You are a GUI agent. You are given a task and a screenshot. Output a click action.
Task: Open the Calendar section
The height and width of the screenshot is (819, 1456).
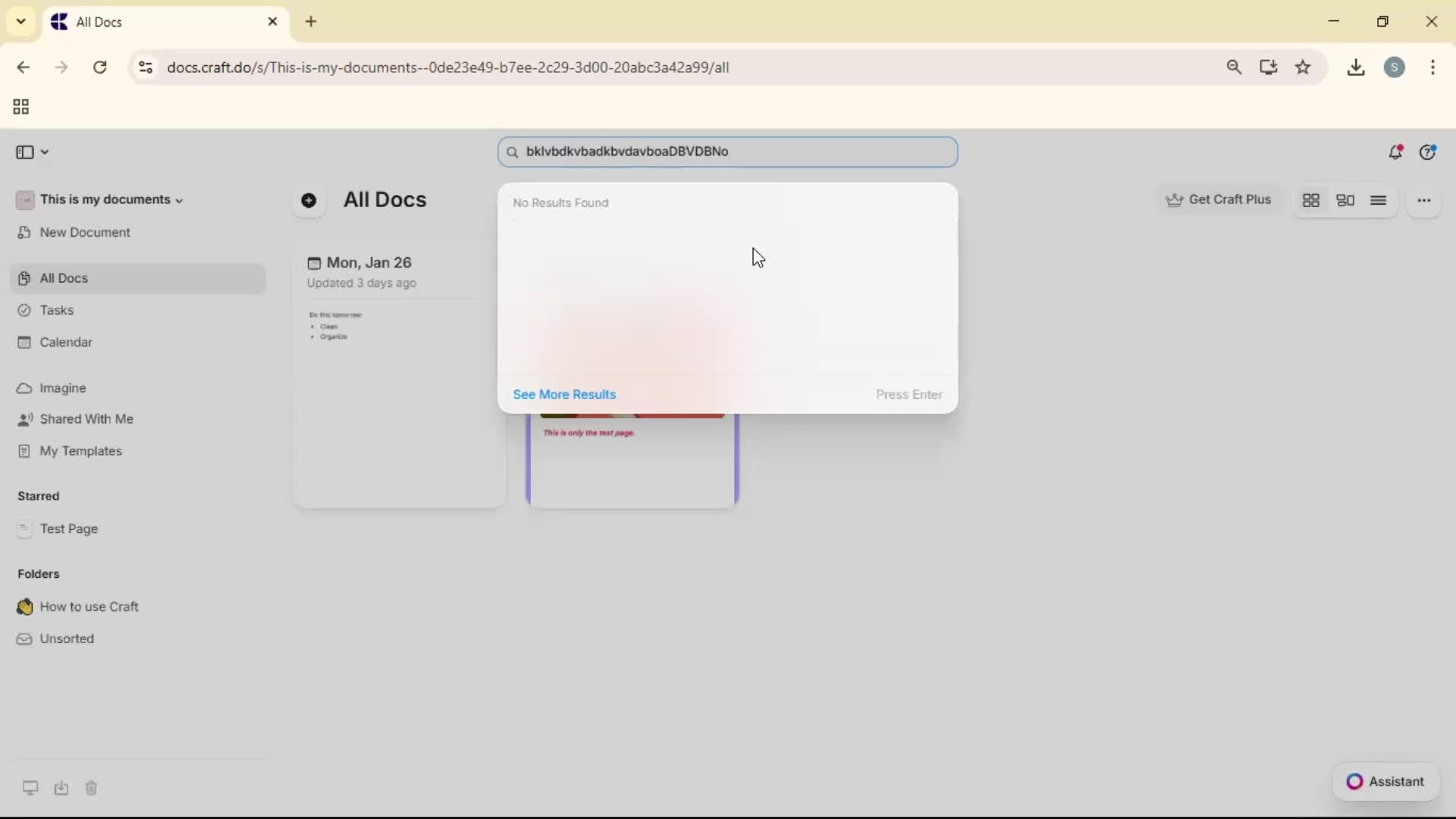click(65, 342)
